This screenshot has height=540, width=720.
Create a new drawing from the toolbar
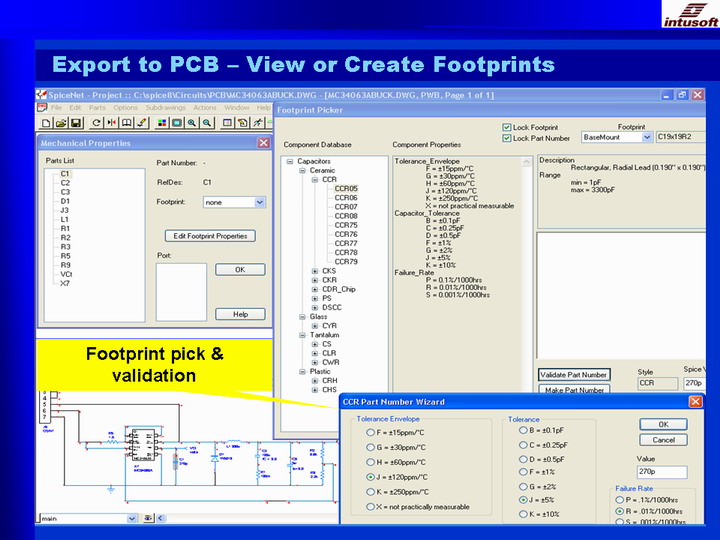pyautogui.click(x=46, y=123)
